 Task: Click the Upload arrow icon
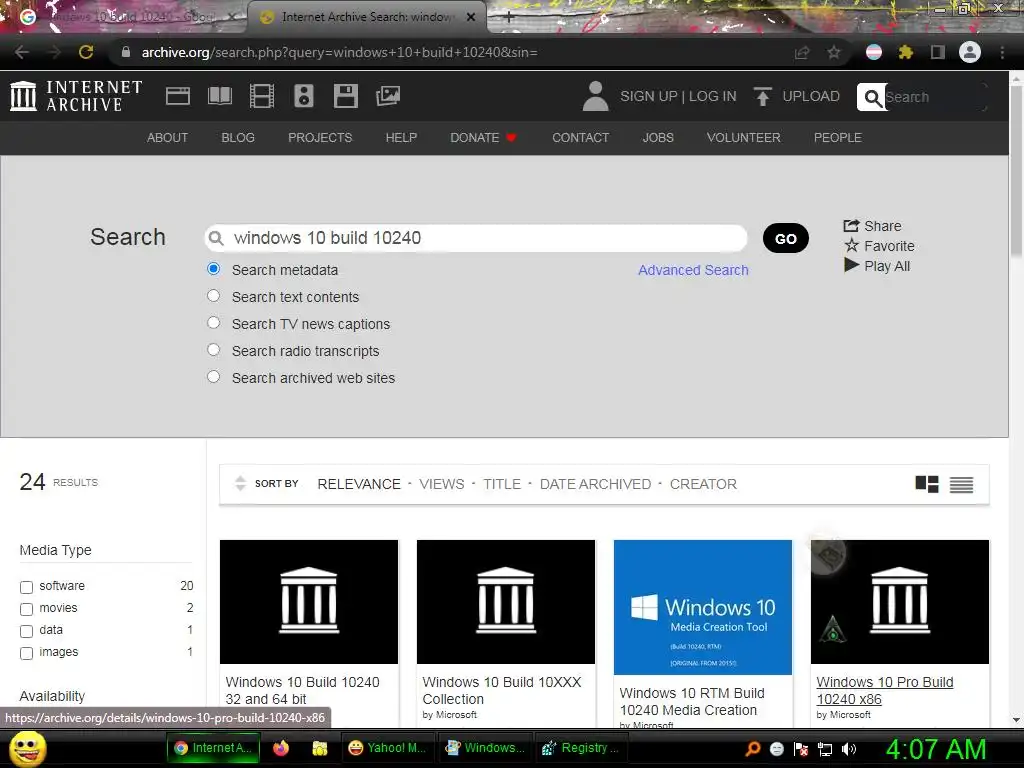tap(762, 97)
